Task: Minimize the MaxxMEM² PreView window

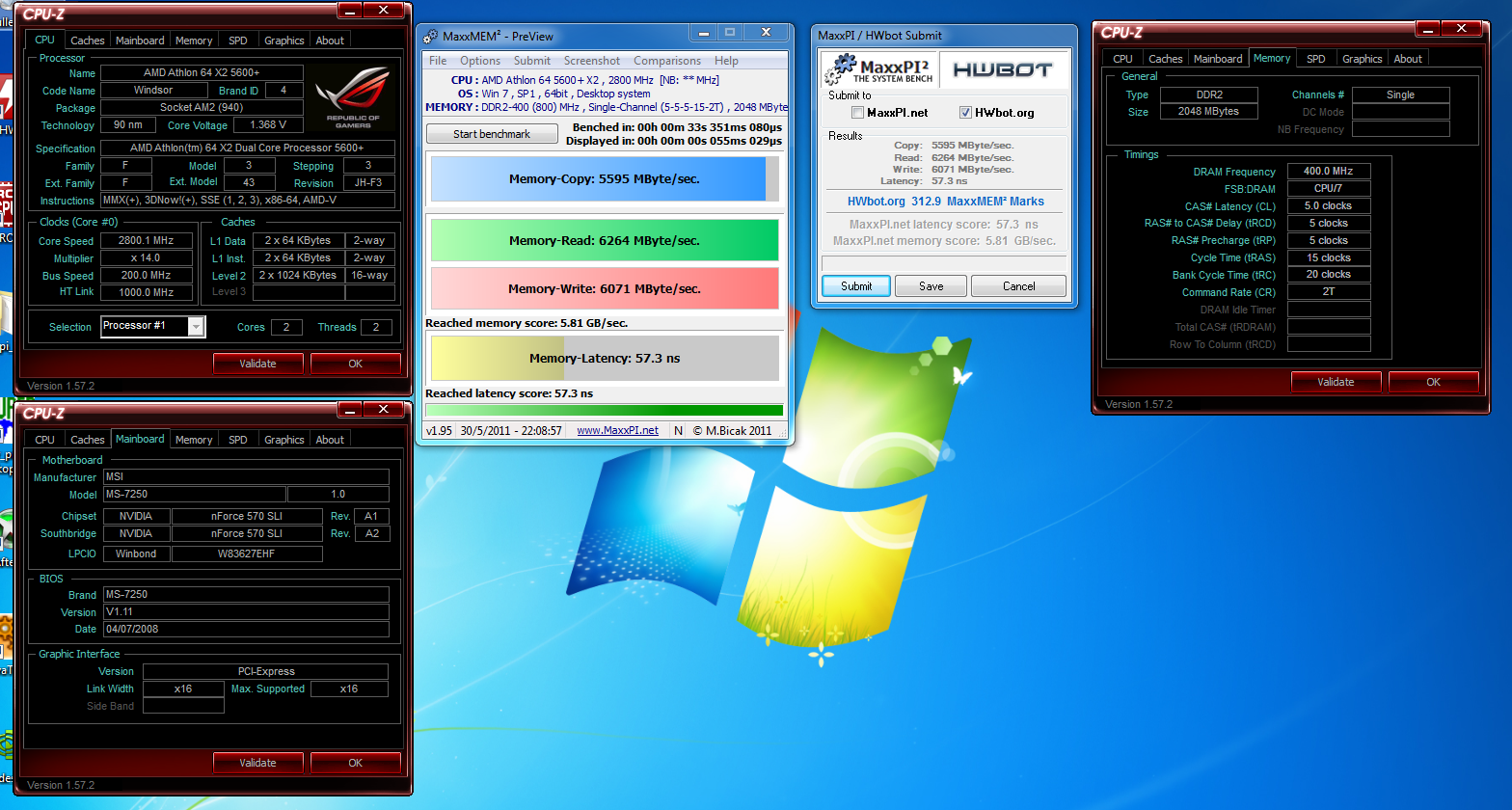Action: pos(702,33)
